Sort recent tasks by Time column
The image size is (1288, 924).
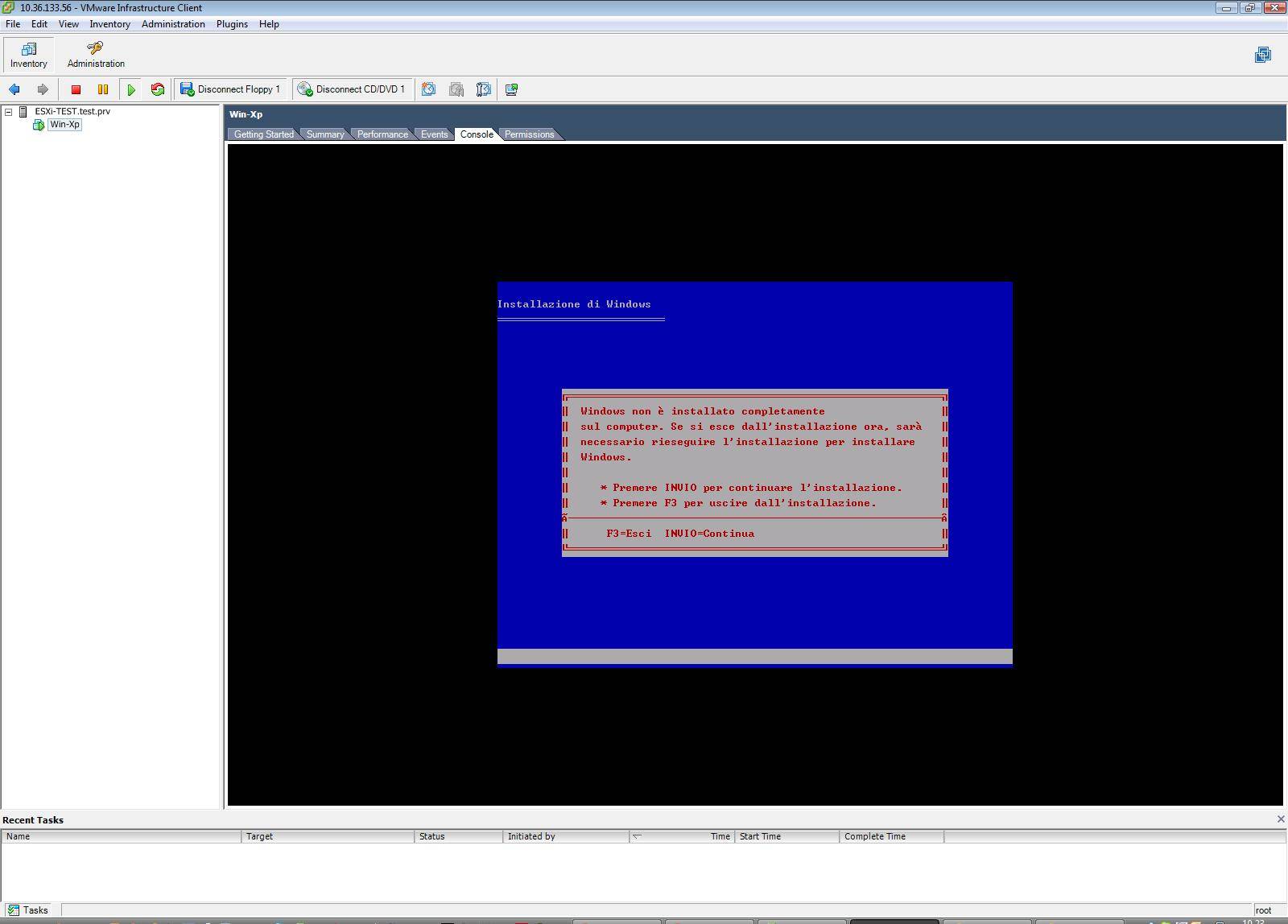[681, 836]
